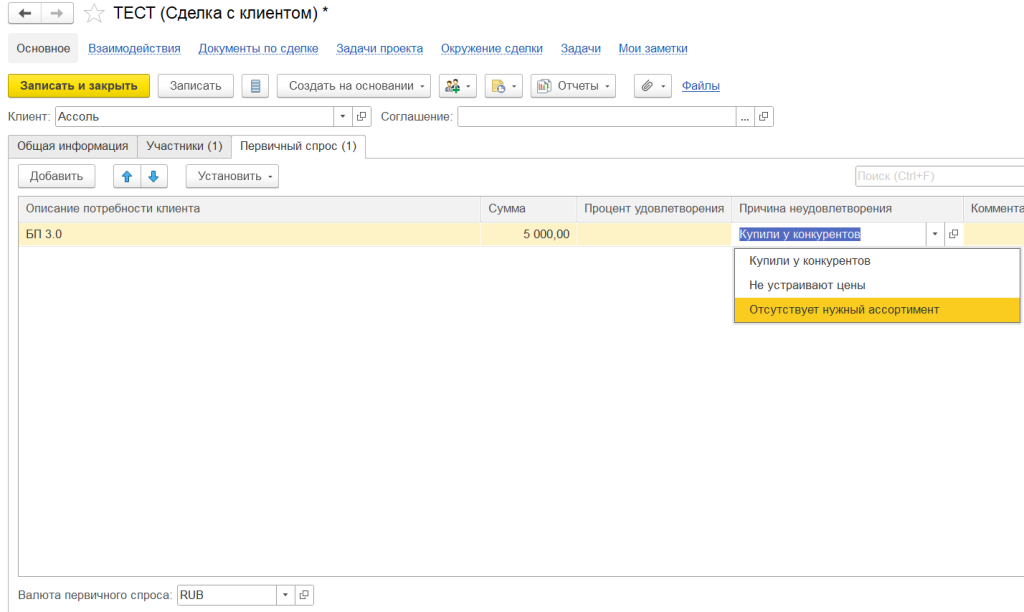The image size is (1024, 612).
Task: Open the Основное section
Action: (x=43, y=48)
